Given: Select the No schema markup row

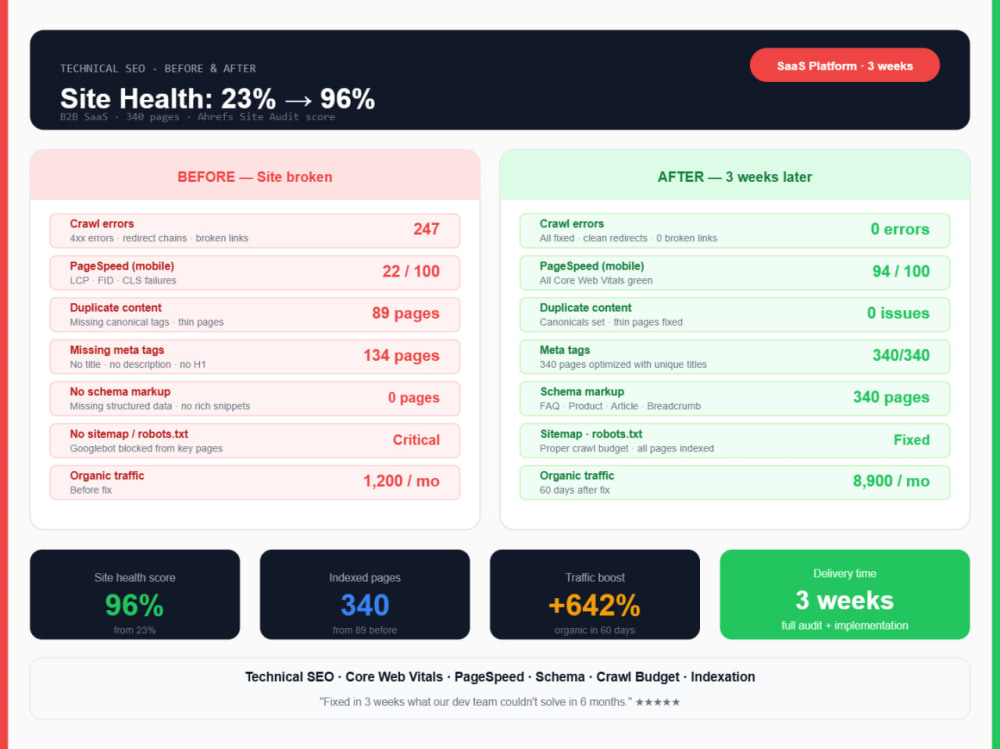Looking at the screenshot, I should [255, 398].
